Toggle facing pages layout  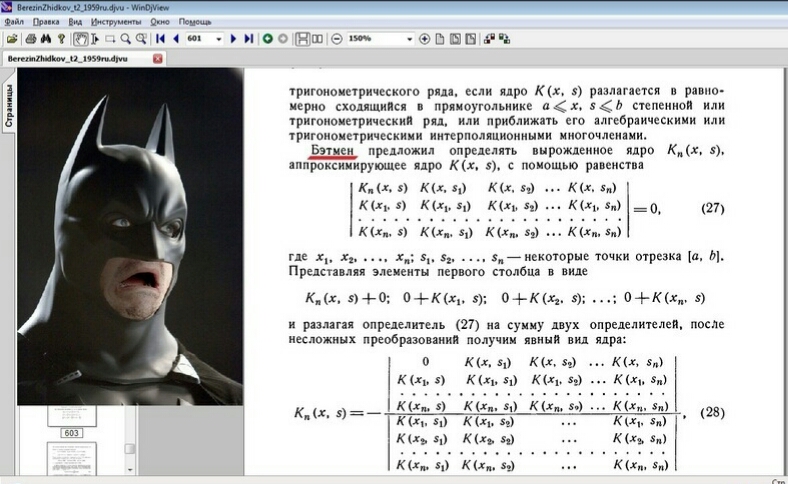[318, 39]
